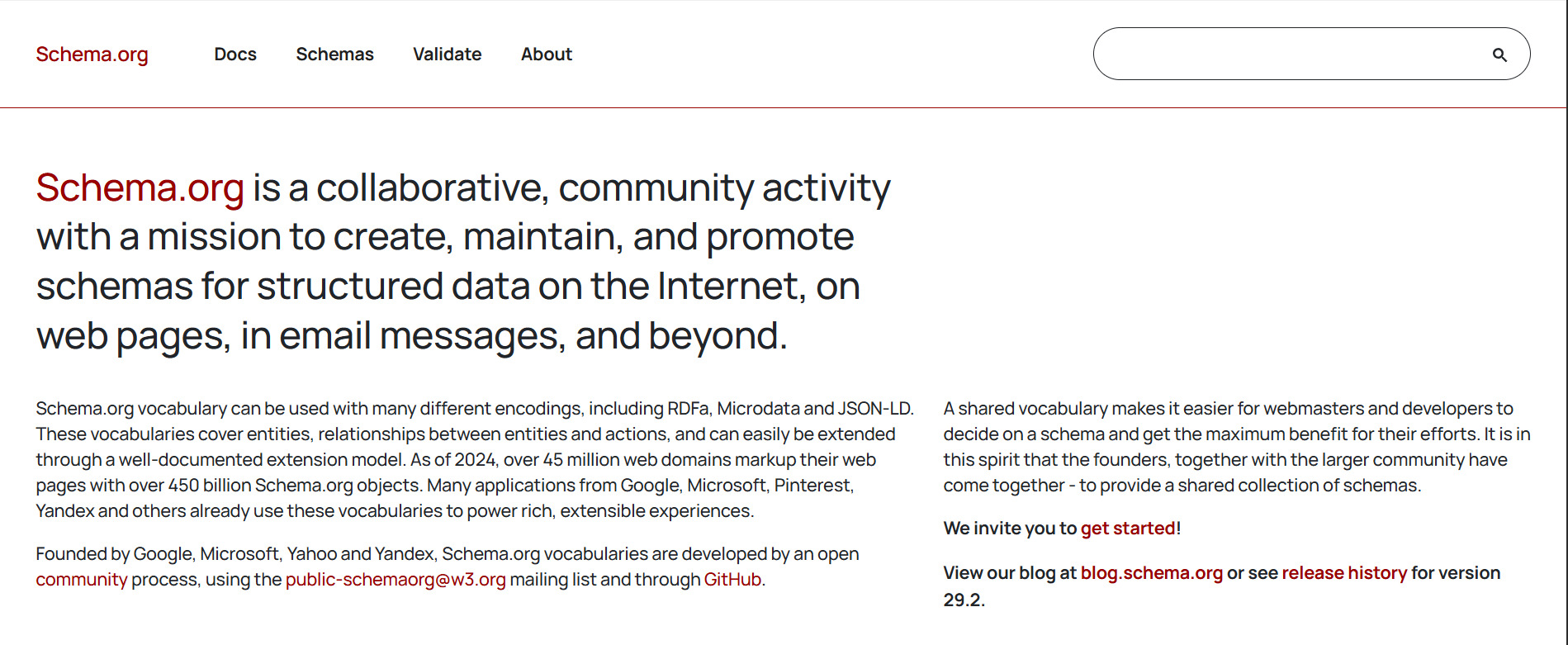Click the red Schema.org heading link
Screen dimensions: 1568x645
coord(140,188)
